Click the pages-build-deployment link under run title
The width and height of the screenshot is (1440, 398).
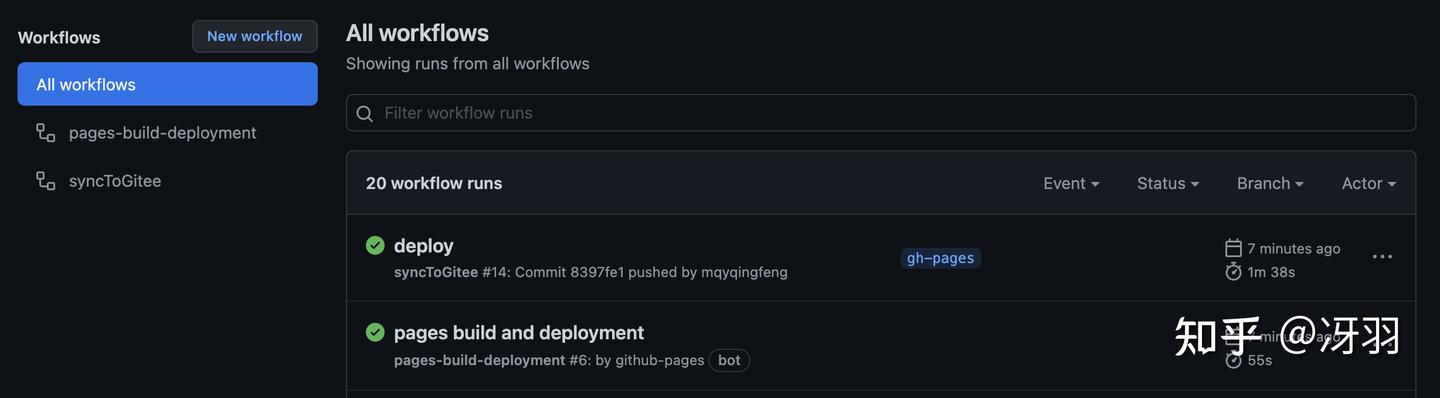pyautogui.click(x=479, y=360)
